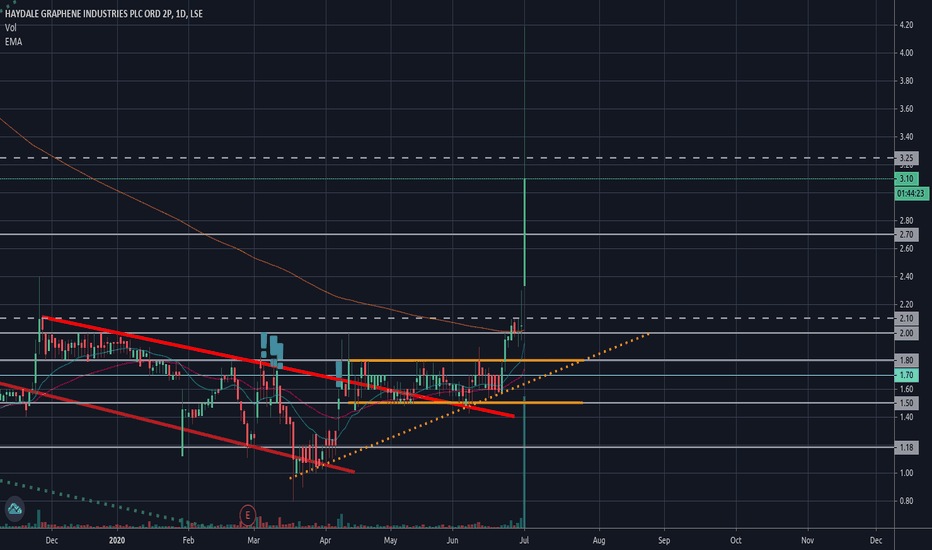Click the 2.10 dashed line price label
Screen dimensions: 932x550
pyautogui.click(x=906, y=319)
